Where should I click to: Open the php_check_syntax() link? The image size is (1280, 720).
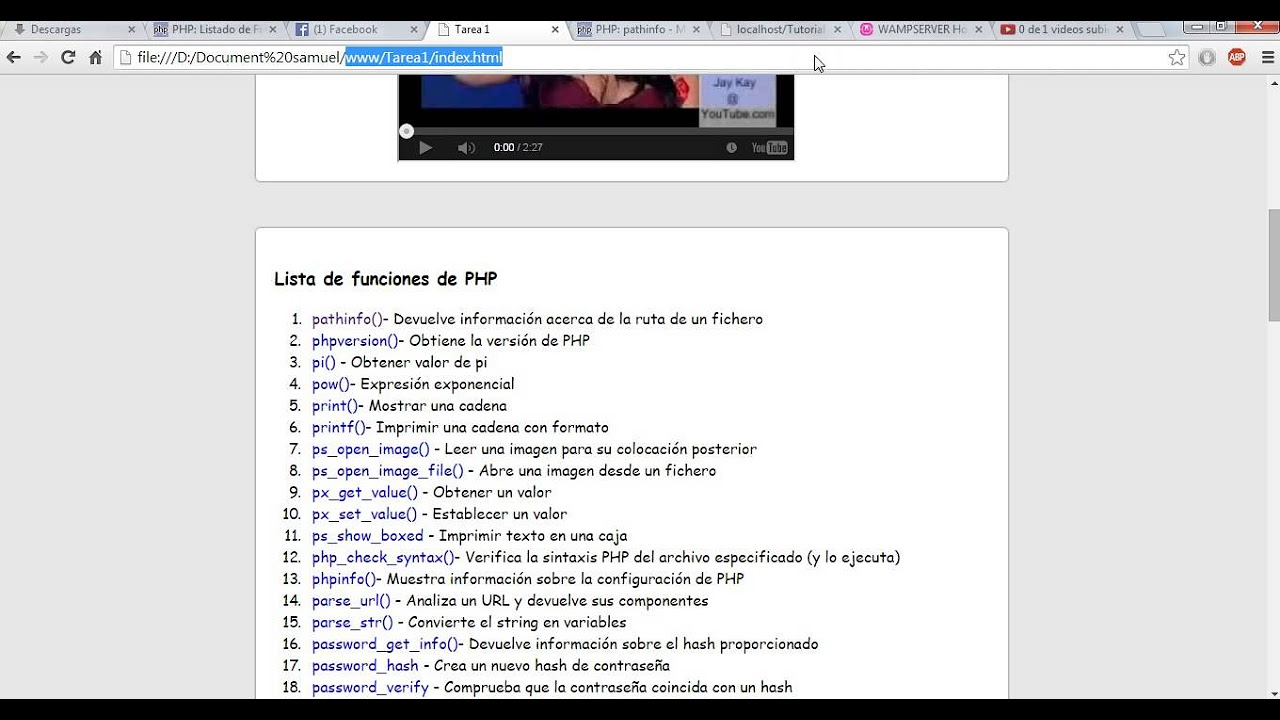(383, 557)
